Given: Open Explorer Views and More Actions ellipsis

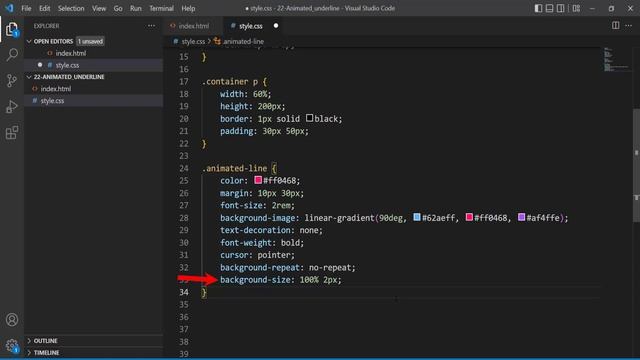Looking at the screenshot, I should tap(151, 26).
